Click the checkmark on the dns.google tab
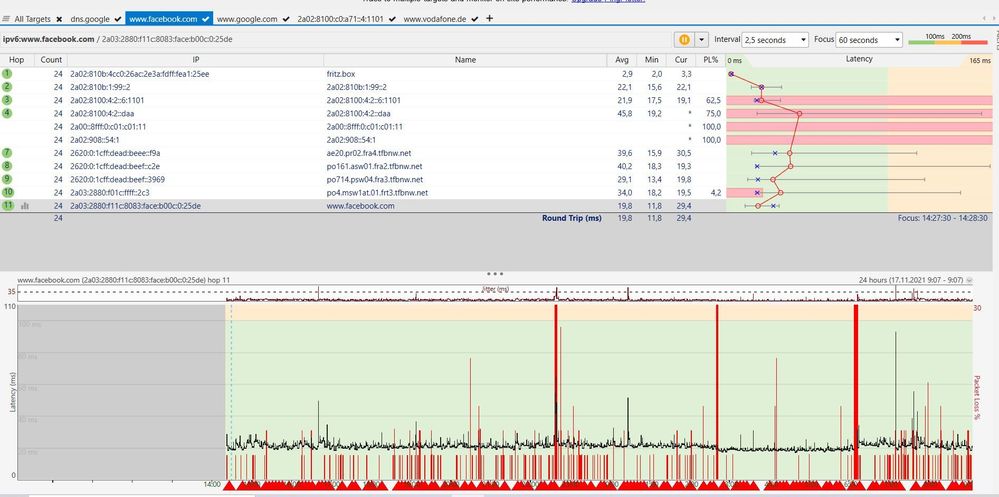The image size is (999, 497). [x=118, y=19]
